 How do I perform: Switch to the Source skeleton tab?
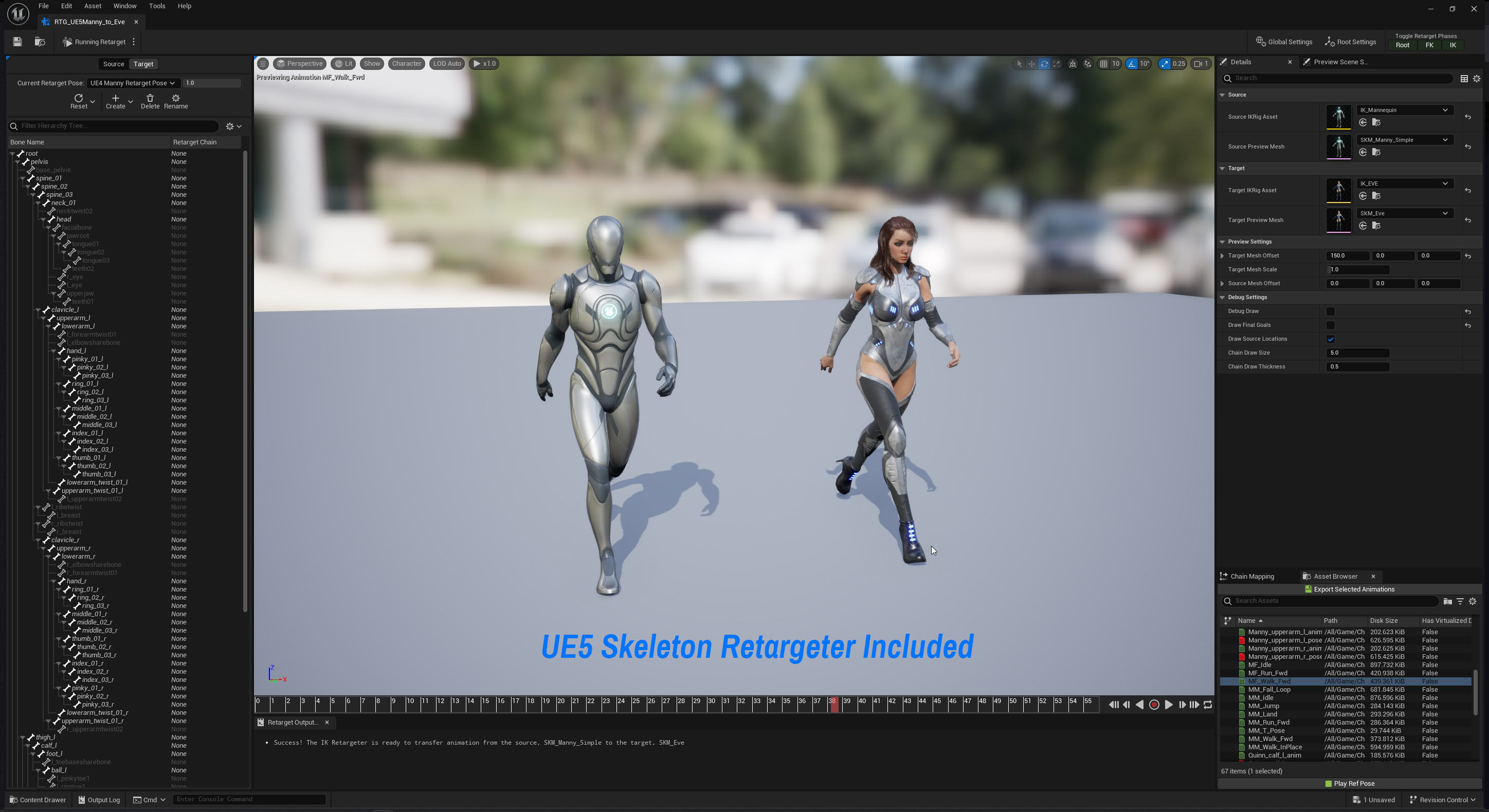pos(113,64)
